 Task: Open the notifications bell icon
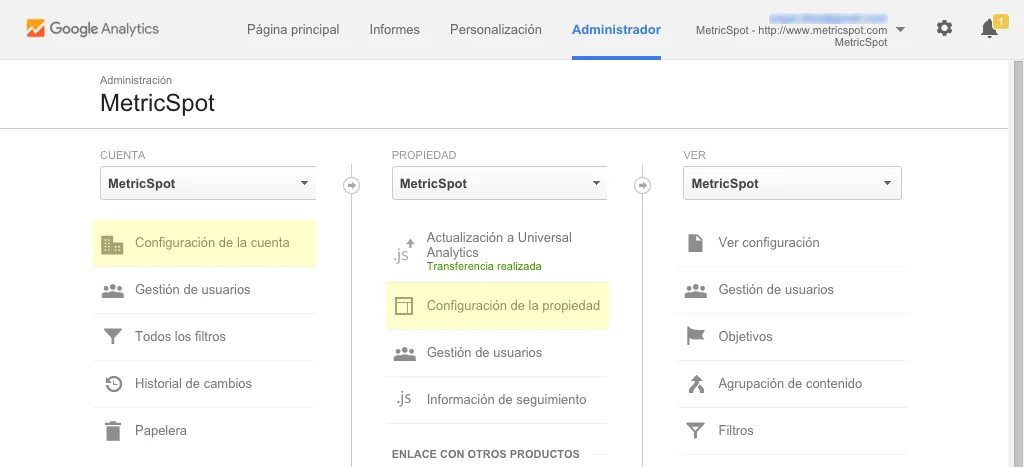pyautogui.click(x=989, y=29)
